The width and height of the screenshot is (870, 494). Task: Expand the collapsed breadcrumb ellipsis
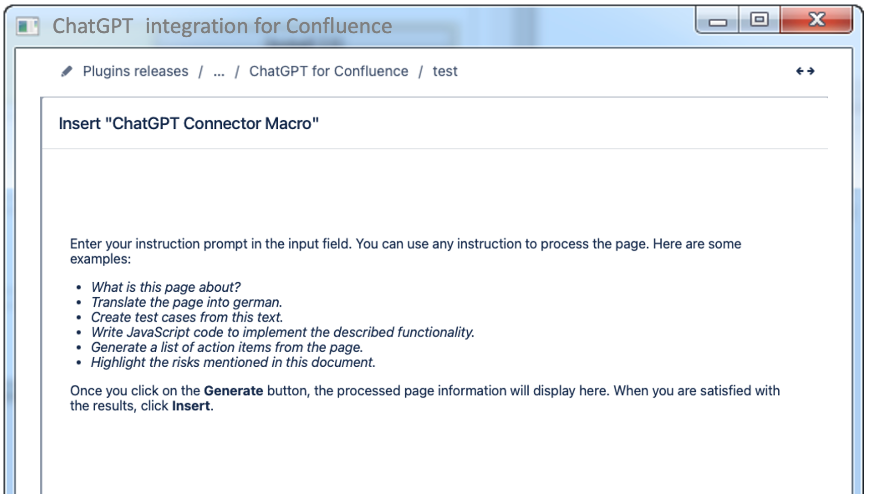(218, 71)
